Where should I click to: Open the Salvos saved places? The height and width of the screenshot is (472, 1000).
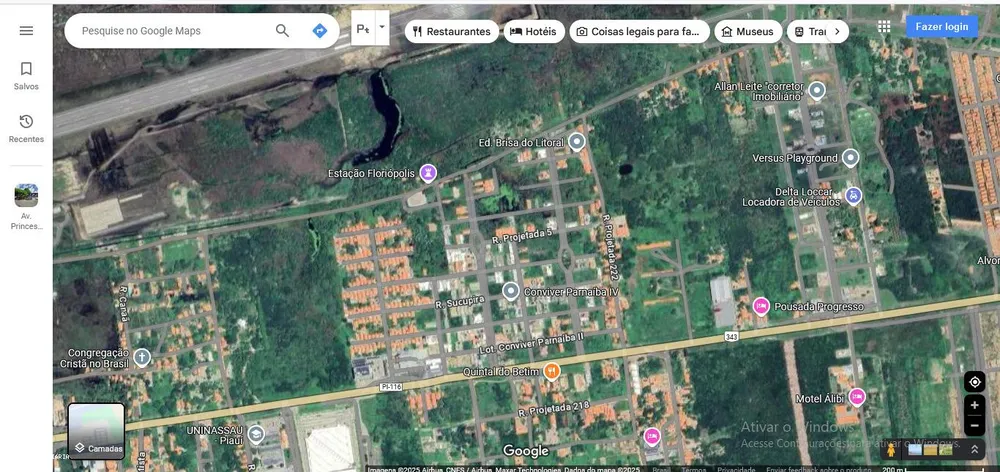(26, 76)
